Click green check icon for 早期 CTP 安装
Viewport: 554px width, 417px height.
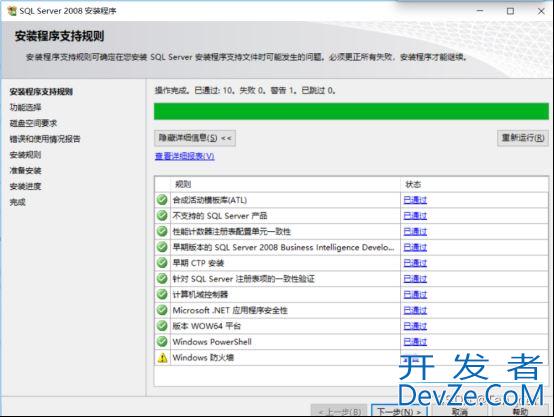point(162,263)
